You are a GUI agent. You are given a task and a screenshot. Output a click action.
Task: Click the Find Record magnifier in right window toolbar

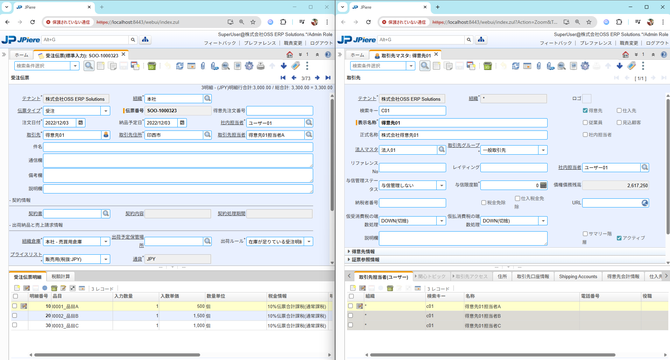pyautogui.click(x=425, y=66)
